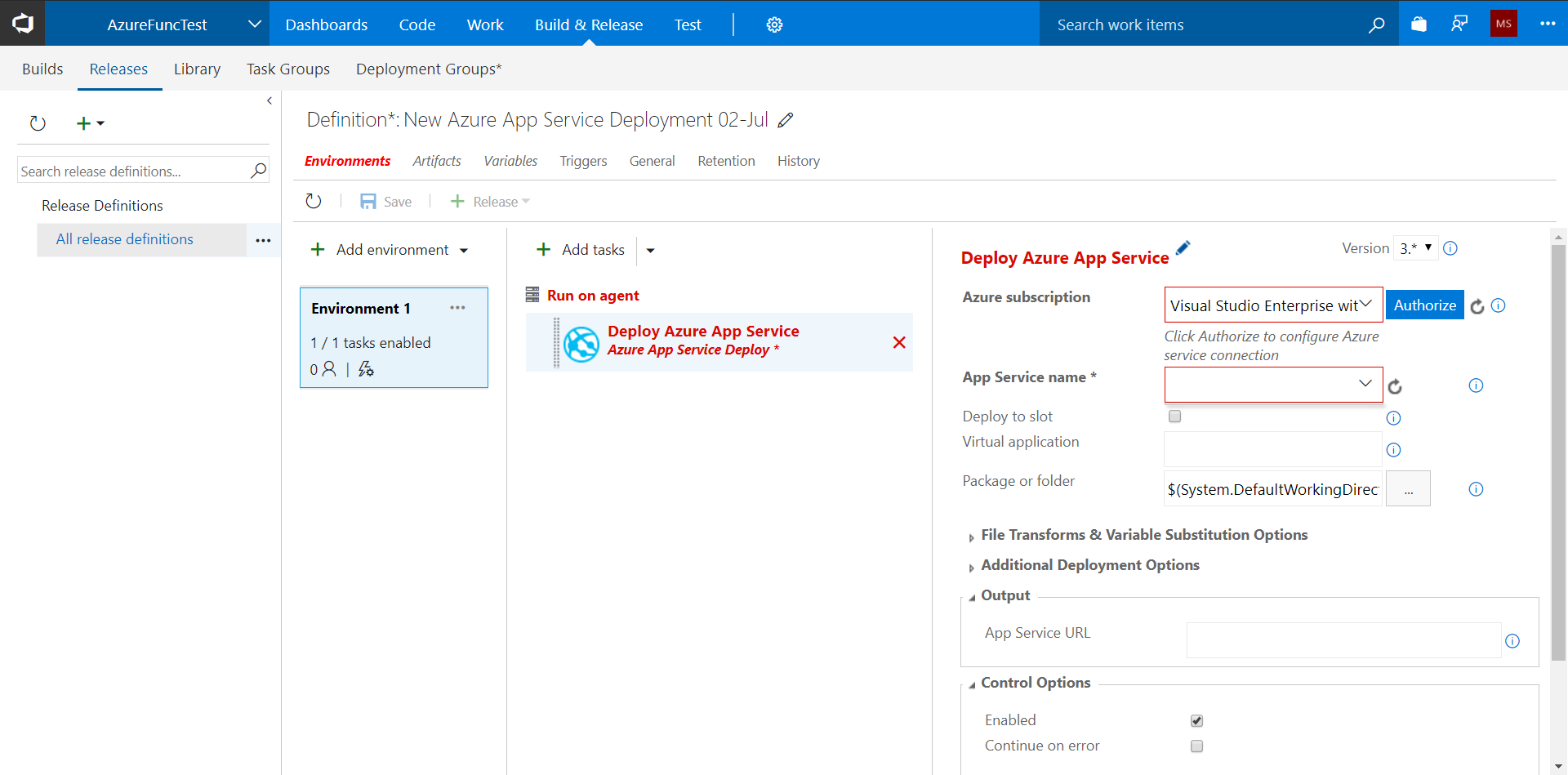1568x775 pixels.
Task: Click the Add tasks button
Action: (581, 250)
